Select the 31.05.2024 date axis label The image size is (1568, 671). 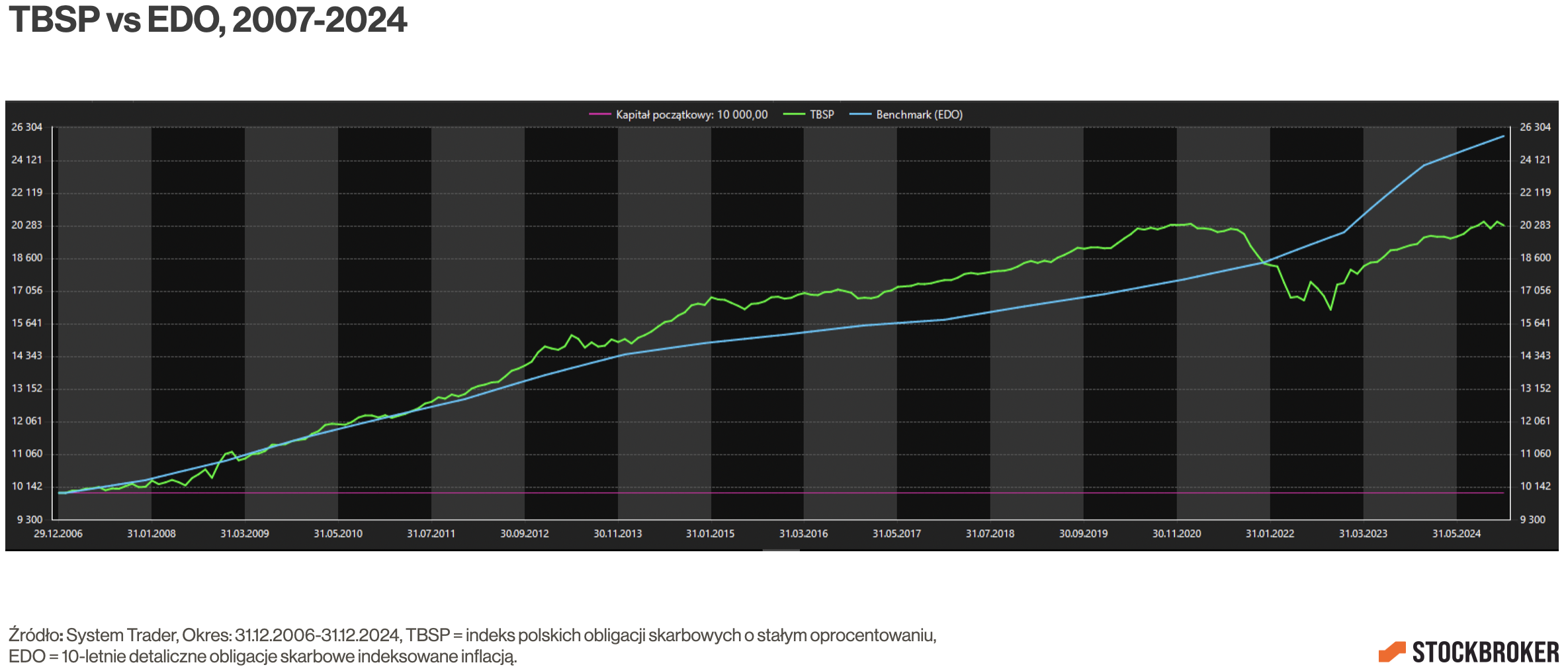(1456, 533)
